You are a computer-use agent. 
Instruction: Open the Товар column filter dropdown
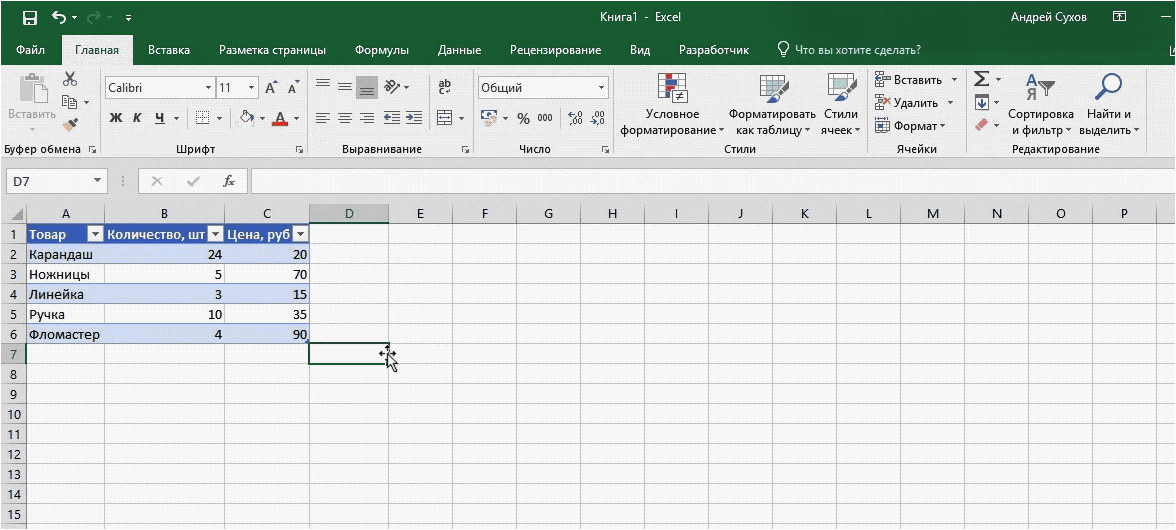[95, 235]
